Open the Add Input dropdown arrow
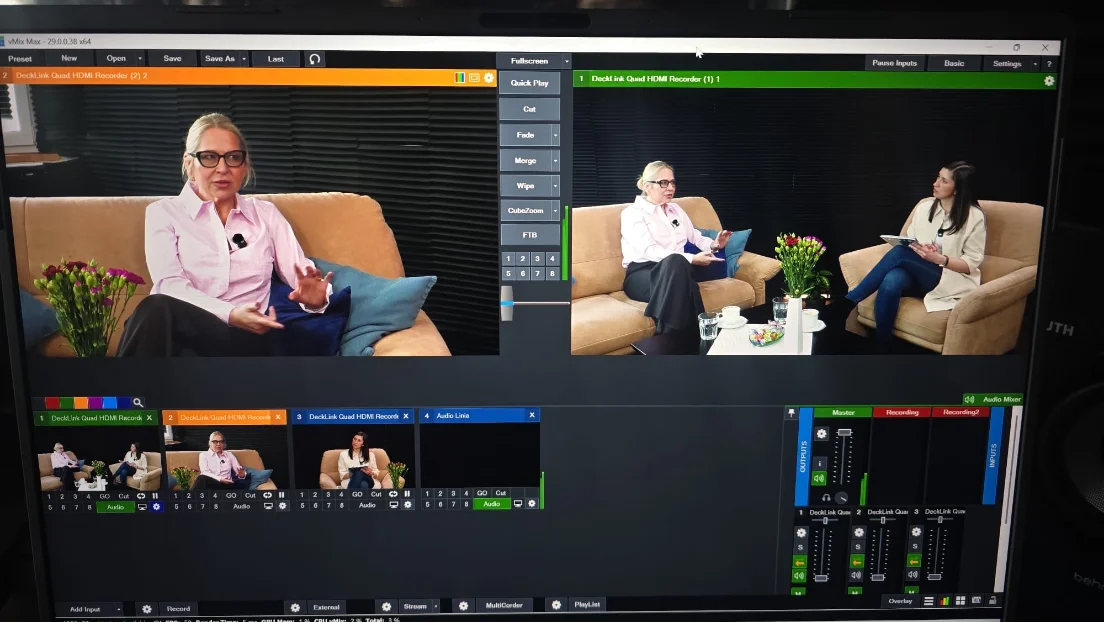 [118, 609]
